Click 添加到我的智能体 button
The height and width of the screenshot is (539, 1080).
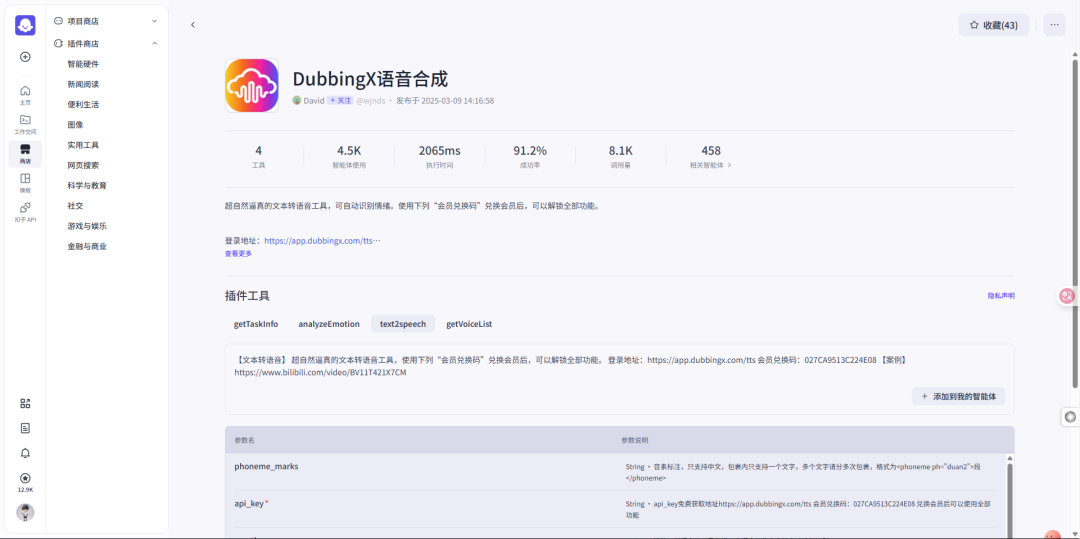tap(958, 397)
